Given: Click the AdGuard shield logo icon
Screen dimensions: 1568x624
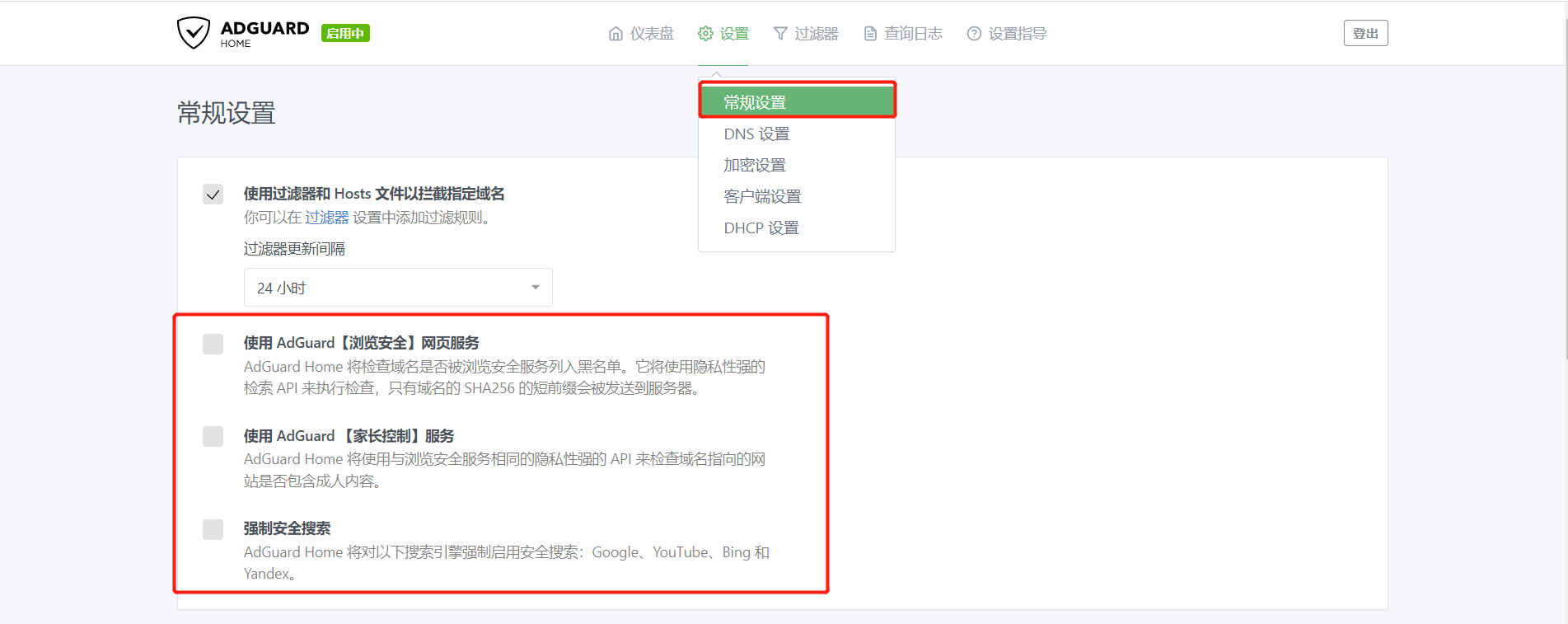Looking at the screenshot, I should pos(194,33).
